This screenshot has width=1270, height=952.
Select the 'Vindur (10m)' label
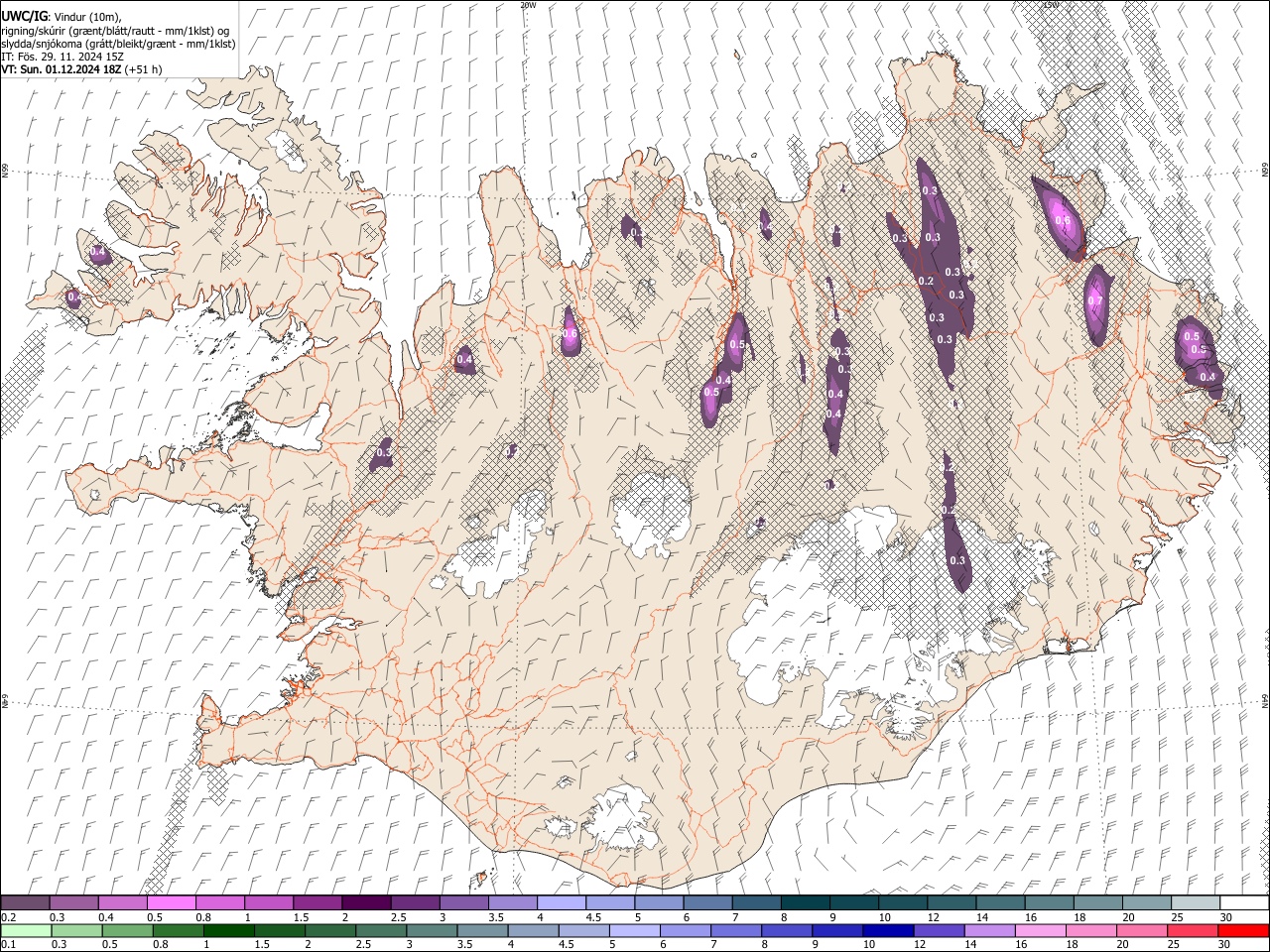coord(88,18)
